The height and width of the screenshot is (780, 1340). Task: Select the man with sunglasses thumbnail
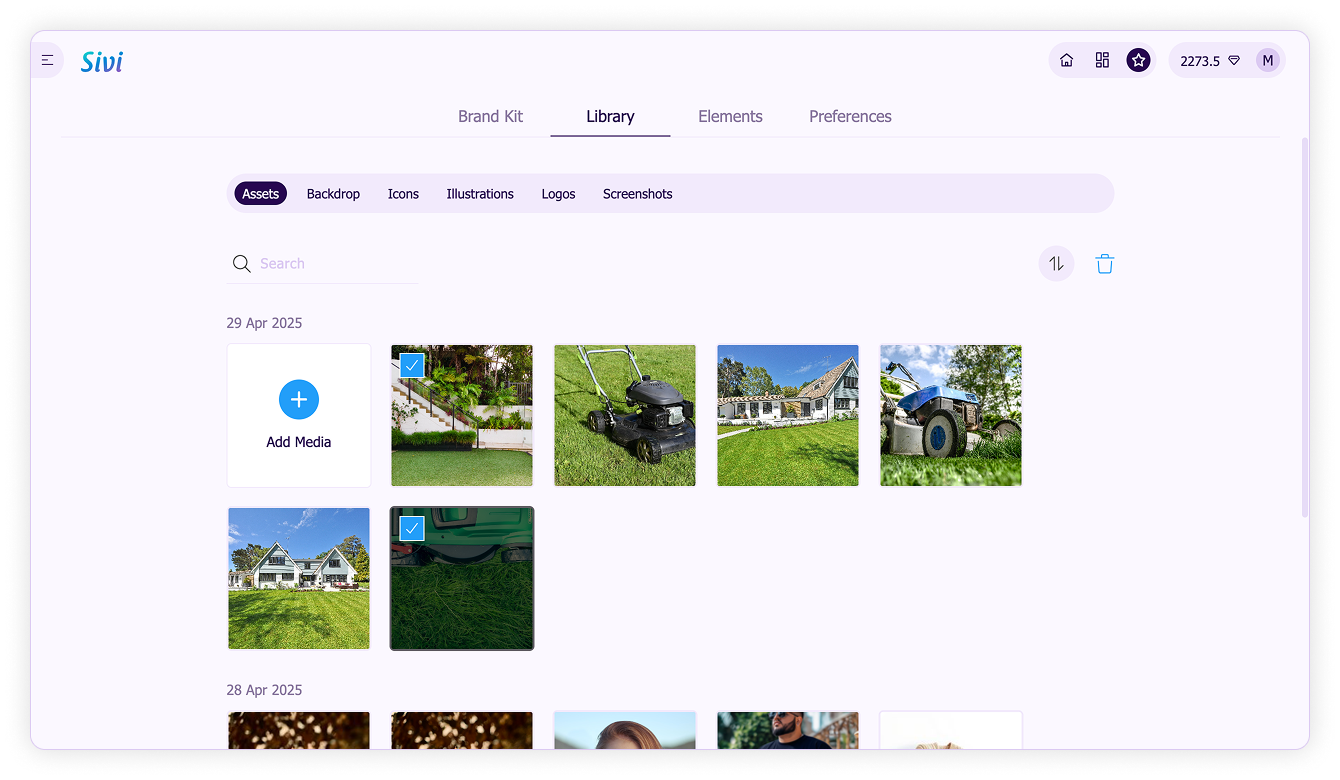click(x=788, y=730)
